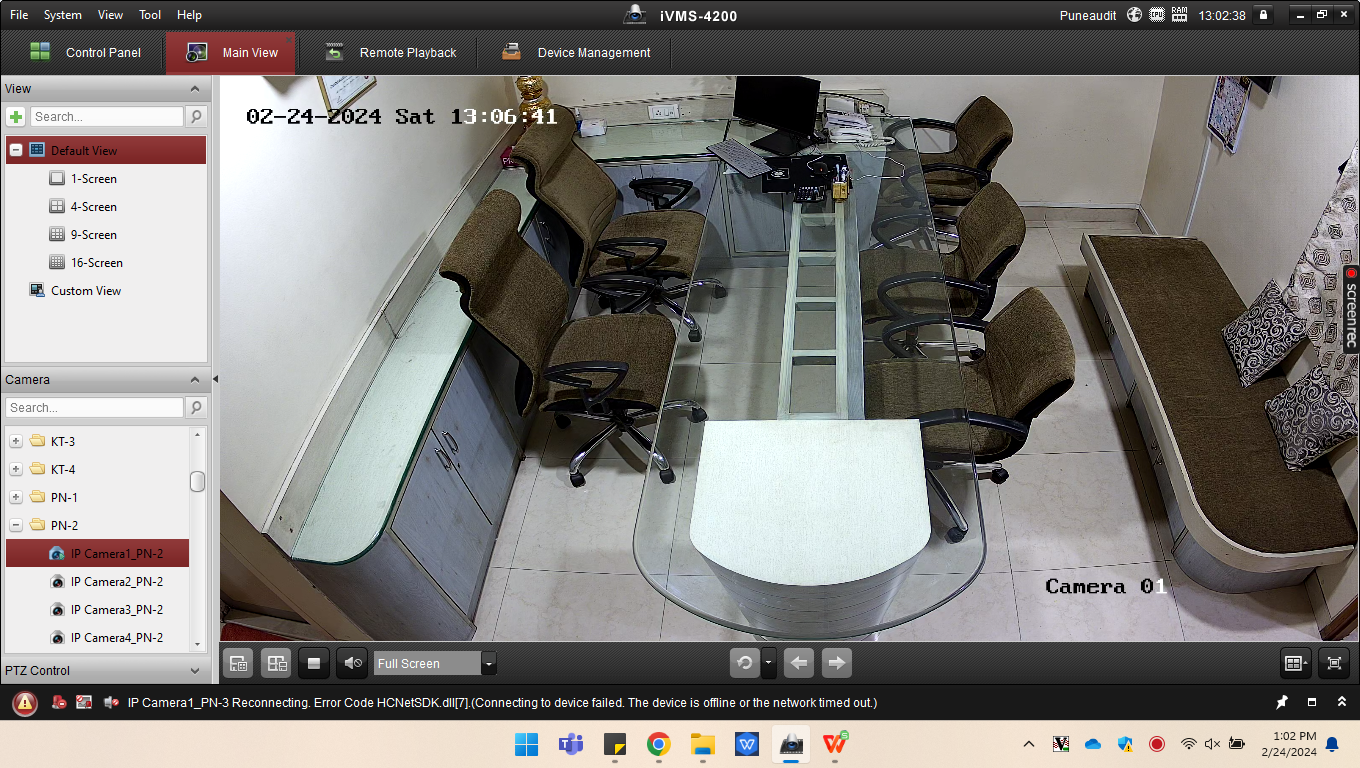Click the auto-switch cycle refresh icon
The image size is (1360, 768).
click(x=745, y=662)
